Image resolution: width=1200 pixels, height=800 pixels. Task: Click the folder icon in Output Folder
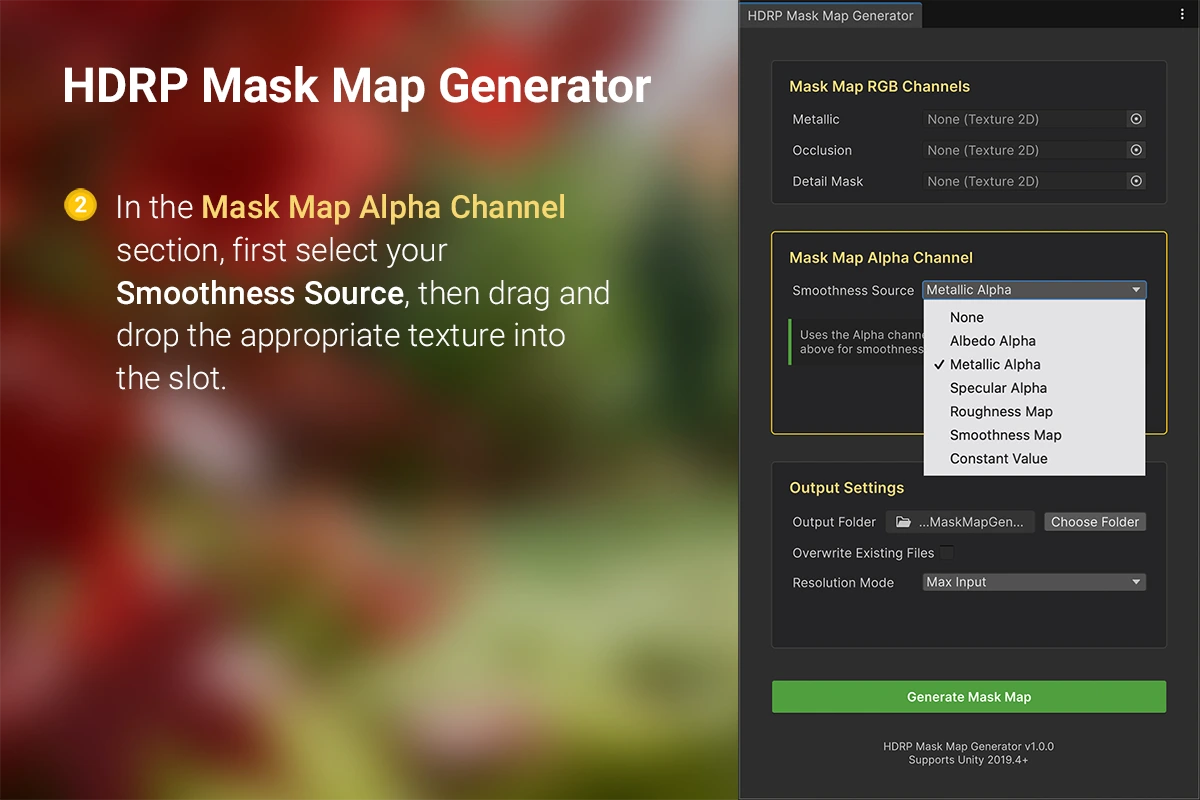pos(903,522)
